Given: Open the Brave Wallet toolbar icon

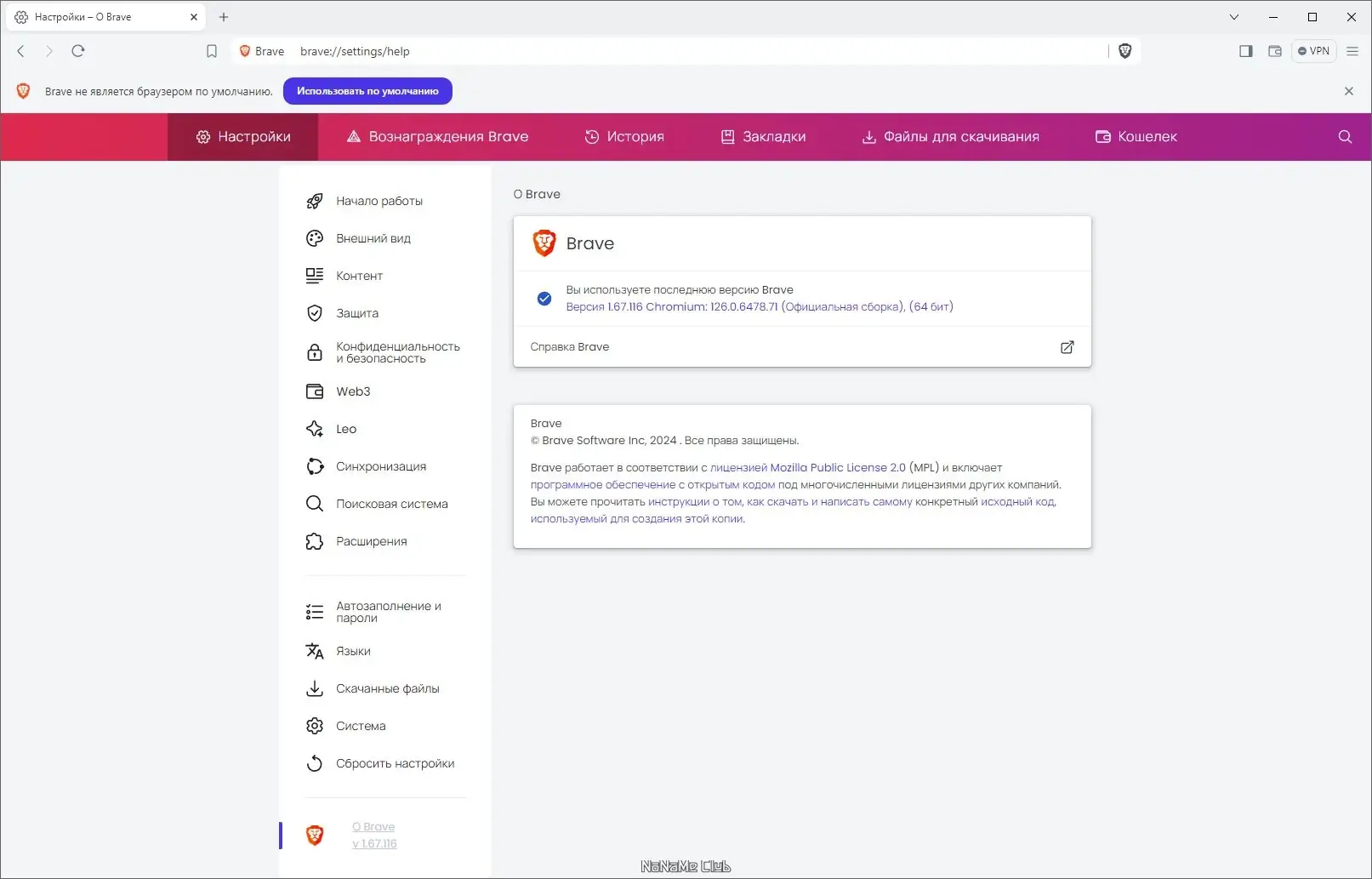Looking at the screenshot, I should click(1275, 51).
